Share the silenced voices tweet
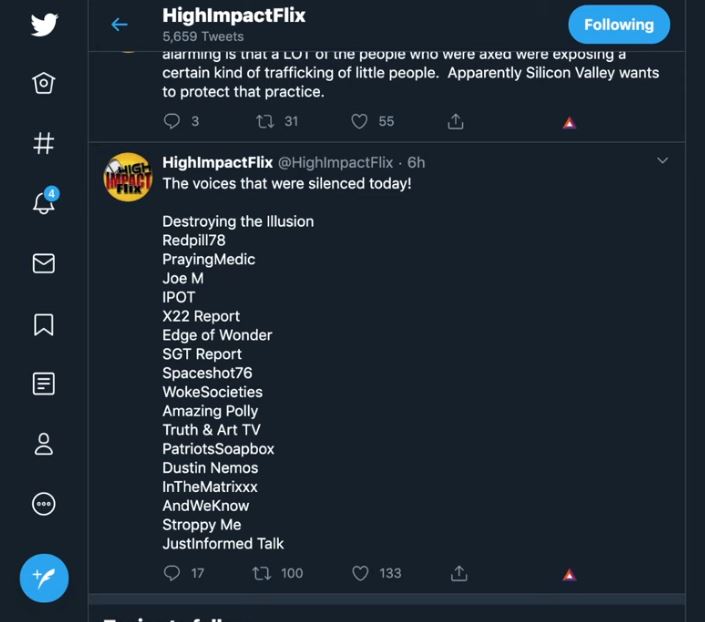 459,573
